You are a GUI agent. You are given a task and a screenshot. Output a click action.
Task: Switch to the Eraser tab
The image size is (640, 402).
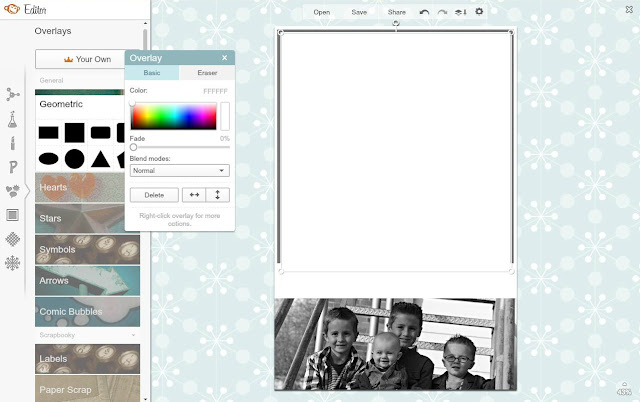click(207, 73)
